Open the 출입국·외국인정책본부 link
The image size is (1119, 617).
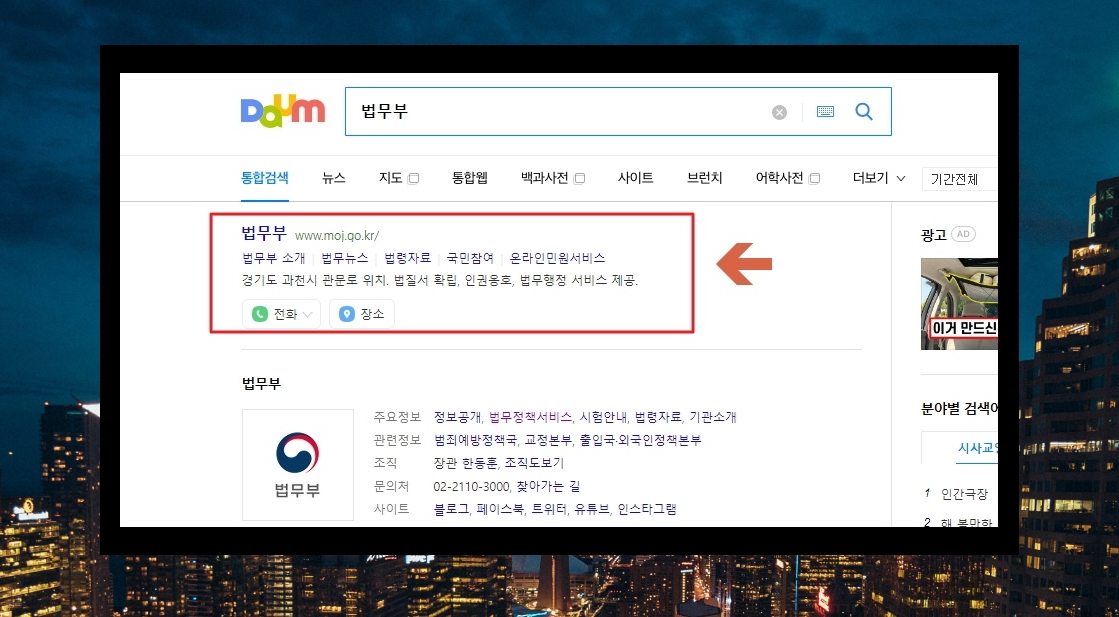tap(641, 440)
